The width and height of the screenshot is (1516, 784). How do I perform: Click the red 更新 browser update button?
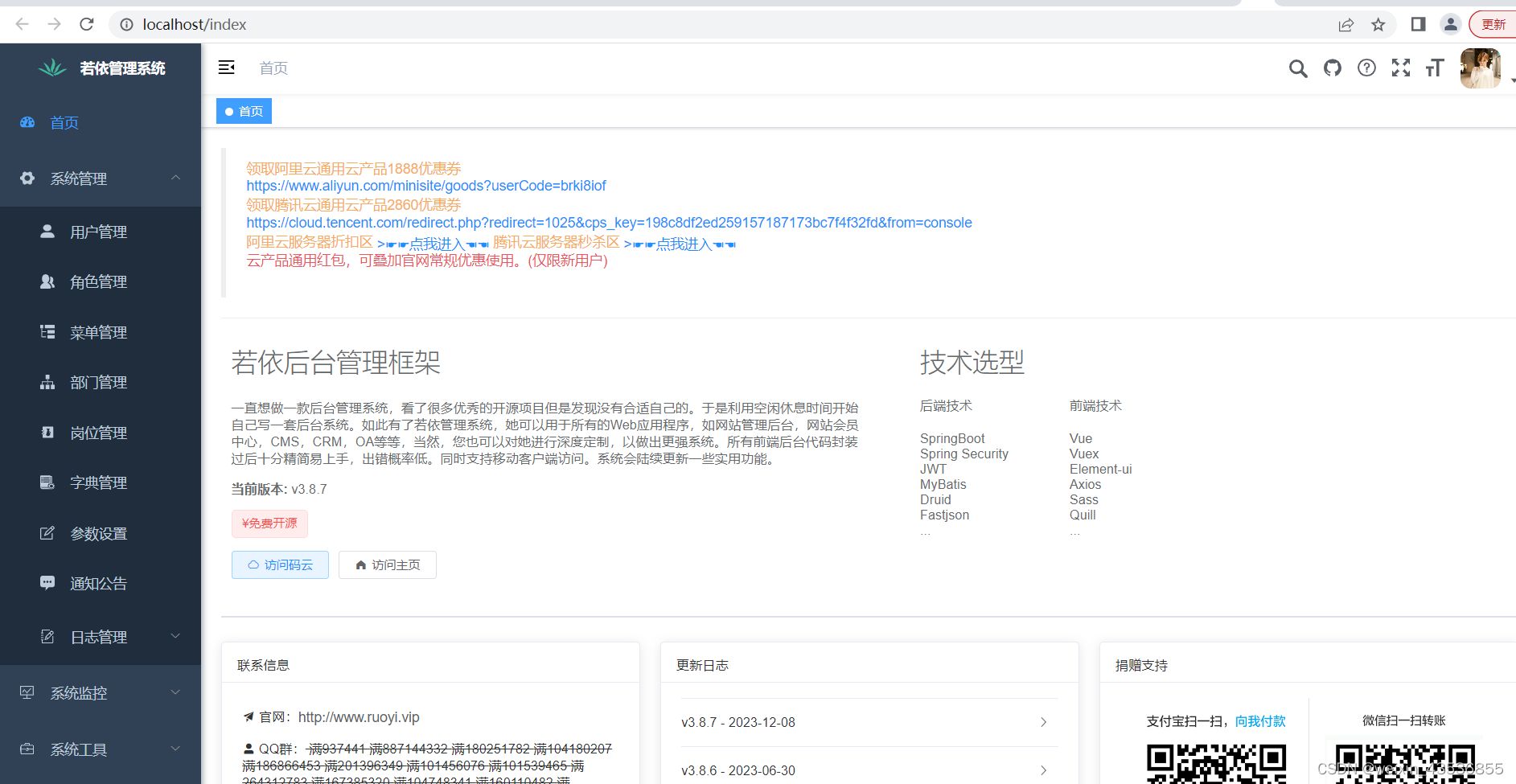point(1493,24)
